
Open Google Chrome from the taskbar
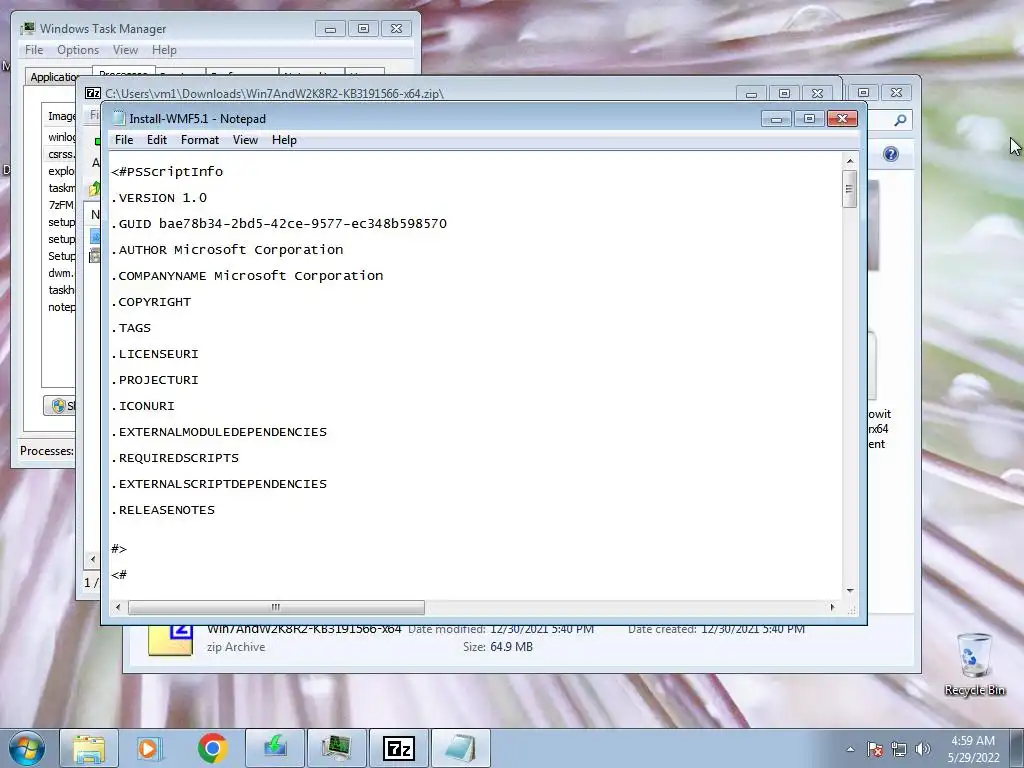[212, 748]
